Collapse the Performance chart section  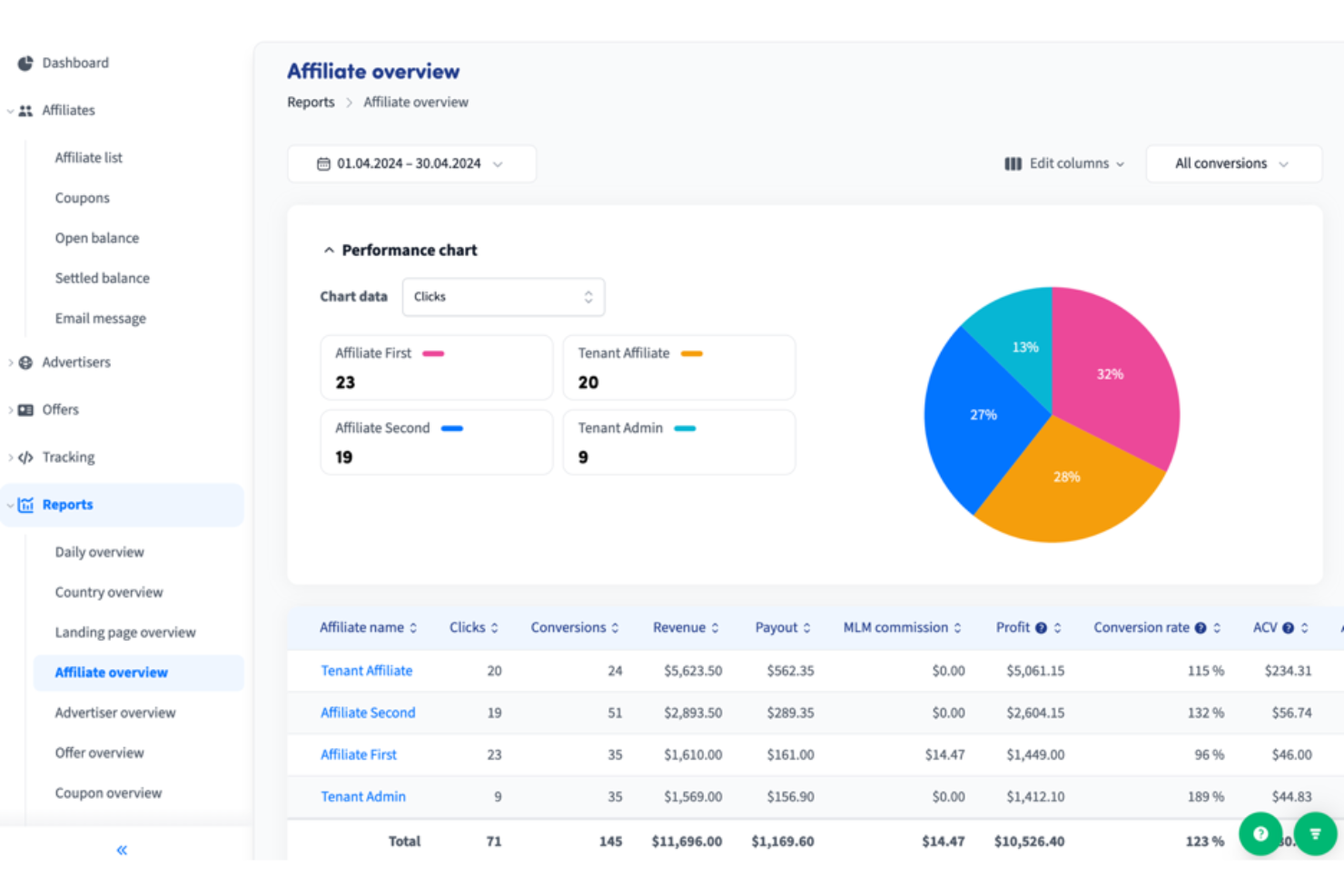[329, 250]
